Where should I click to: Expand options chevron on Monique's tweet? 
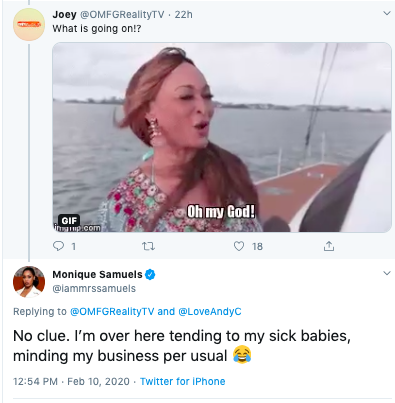[387, 273]
